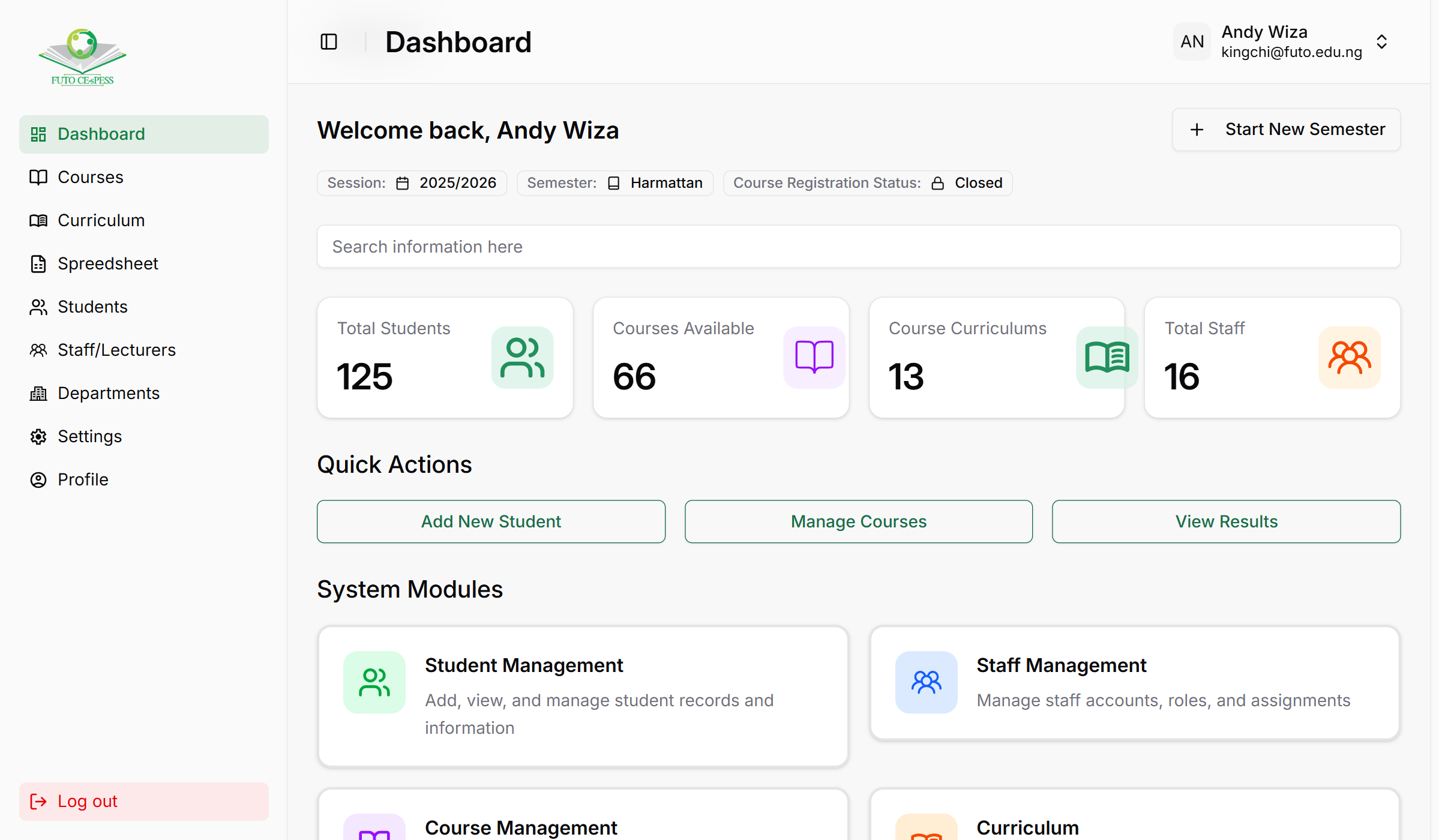Click the Spreedsheet document icon
Image resolution: width=1439 pixels, height=840 pixels.
click(38, 263)
